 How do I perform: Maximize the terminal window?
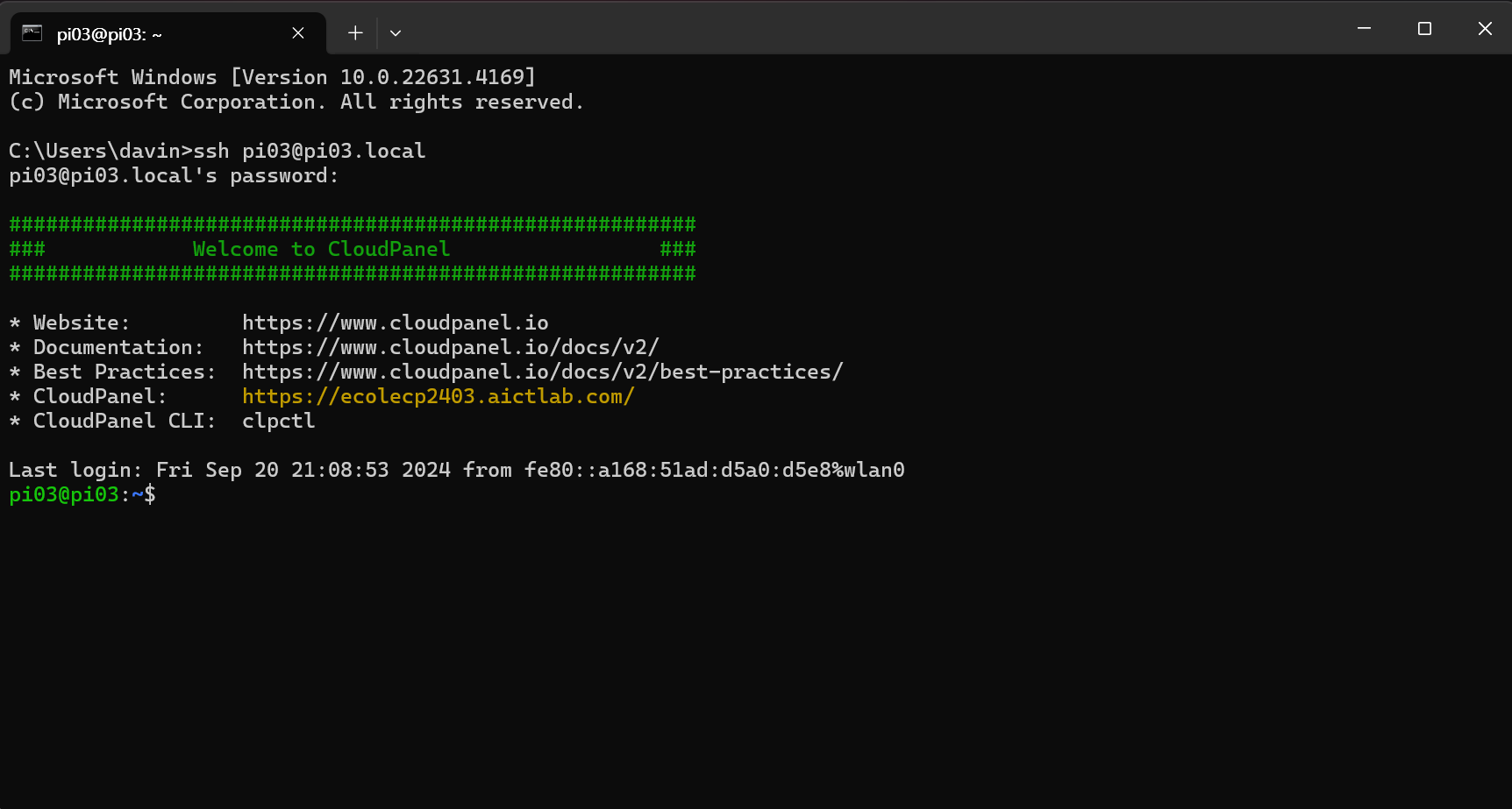coord(1424,28)
